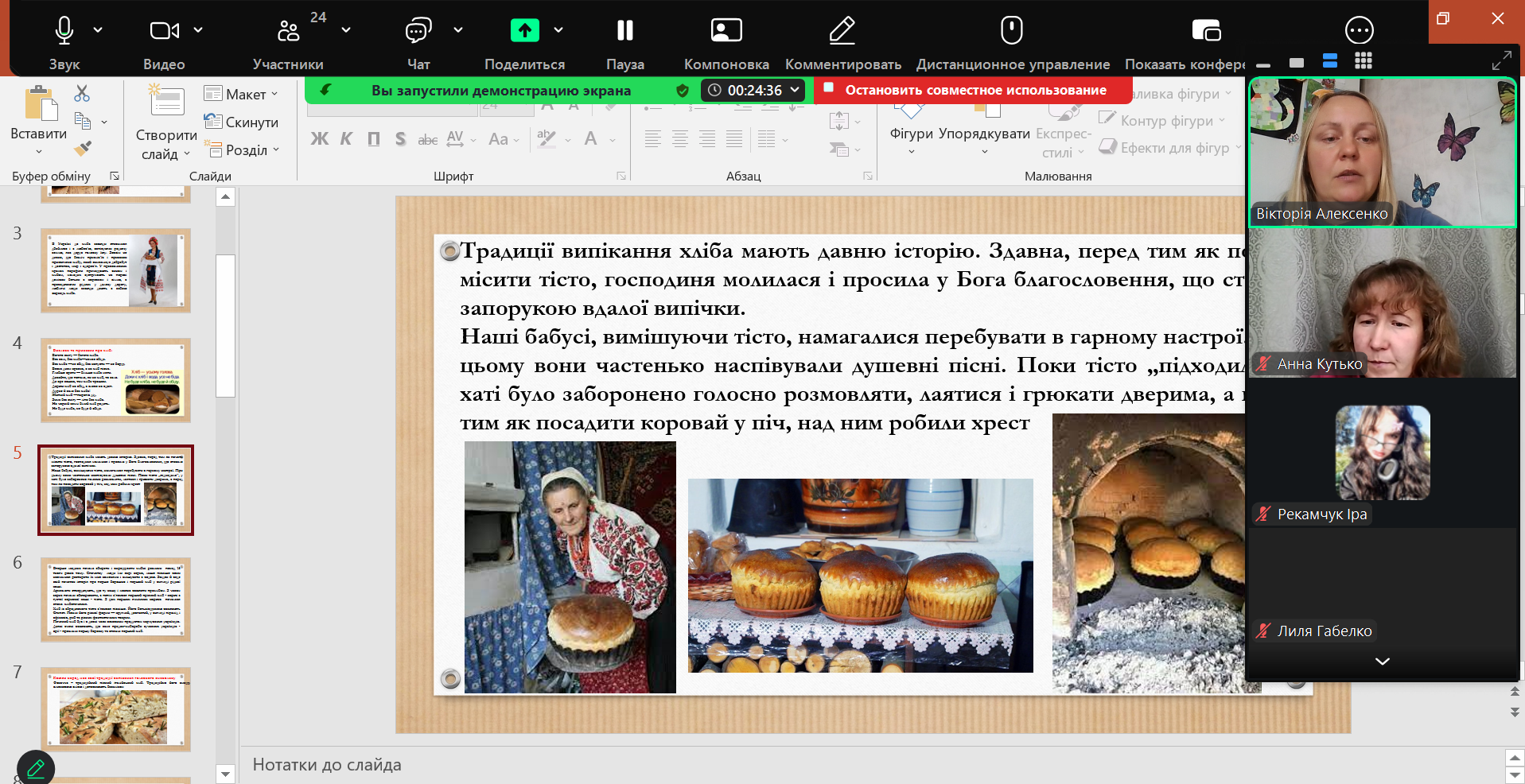Pause the screen share with Пауза
1525x784 pixels.
pos(624,31)
